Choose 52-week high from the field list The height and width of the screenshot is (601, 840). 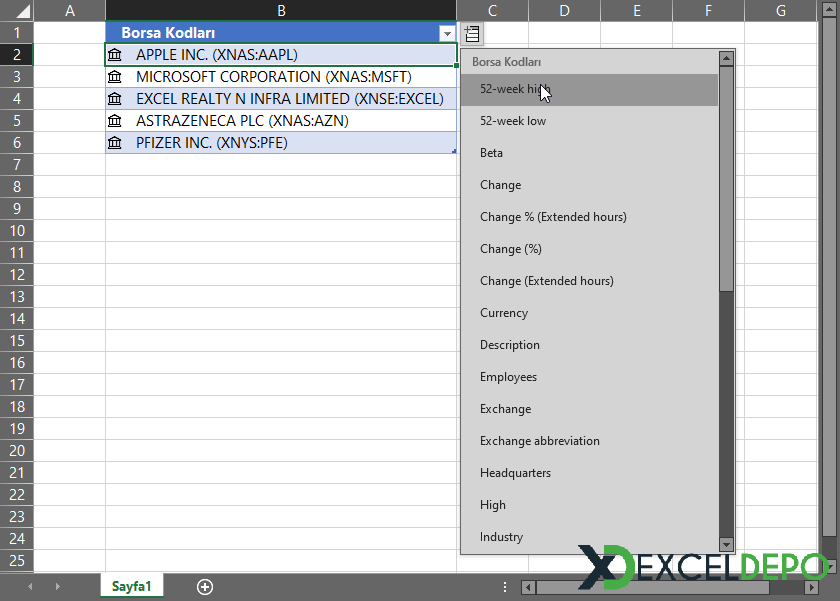coord(589,89)
